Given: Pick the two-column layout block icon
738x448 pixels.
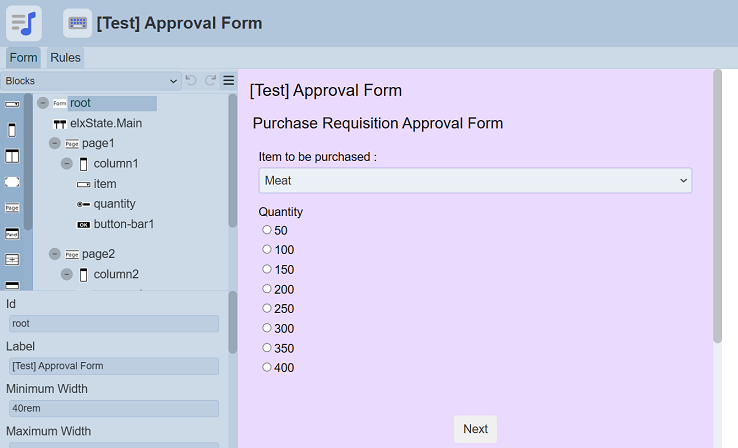Looking at the screenshot, I should click(12, 156).
